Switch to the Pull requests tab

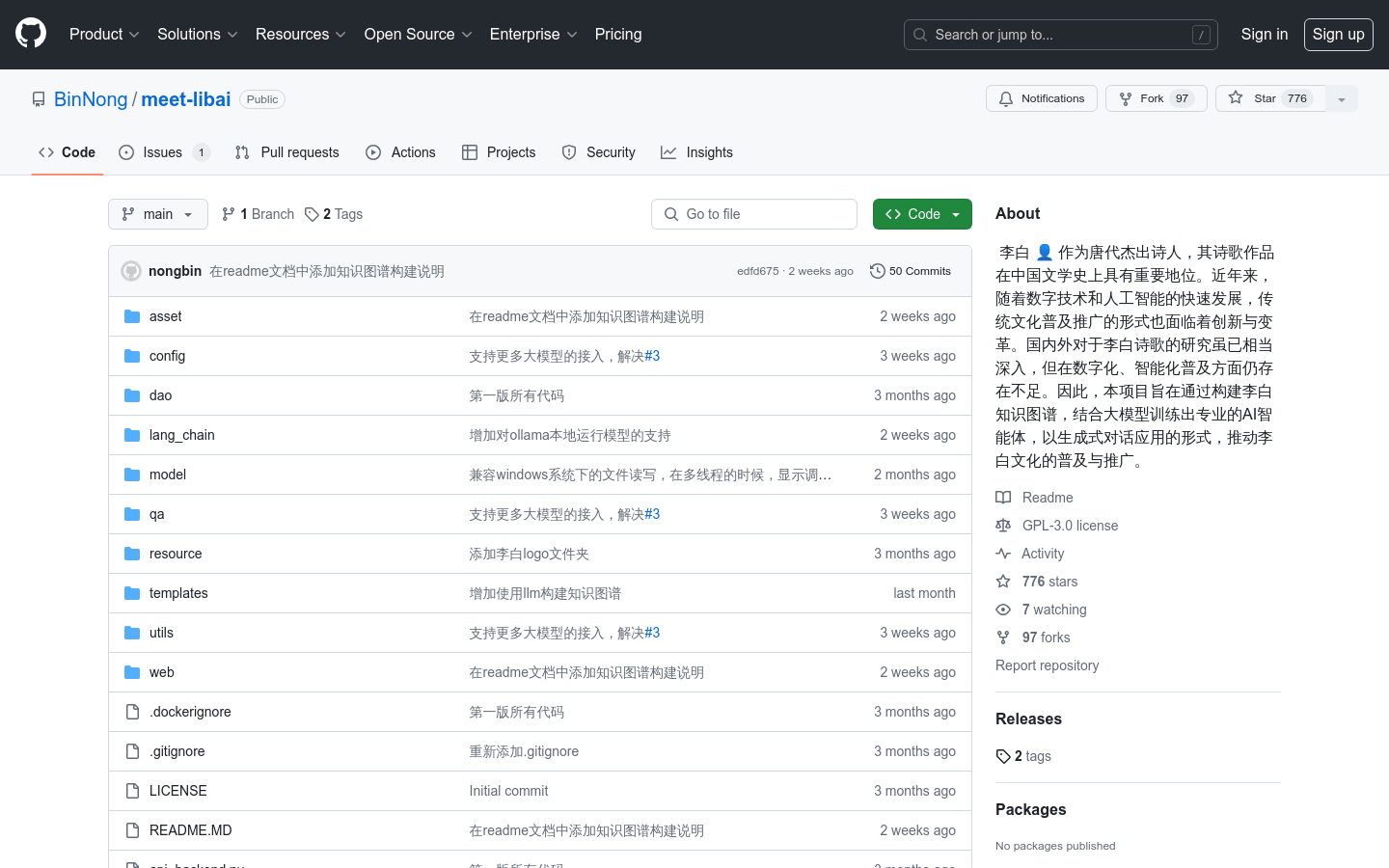point(286,152)
